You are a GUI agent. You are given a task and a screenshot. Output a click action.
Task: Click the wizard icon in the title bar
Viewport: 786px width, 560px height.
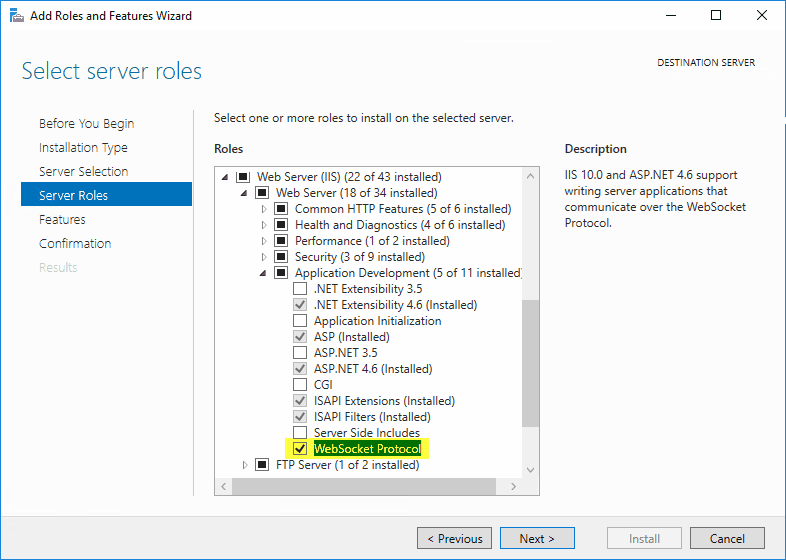coord(14,16)
